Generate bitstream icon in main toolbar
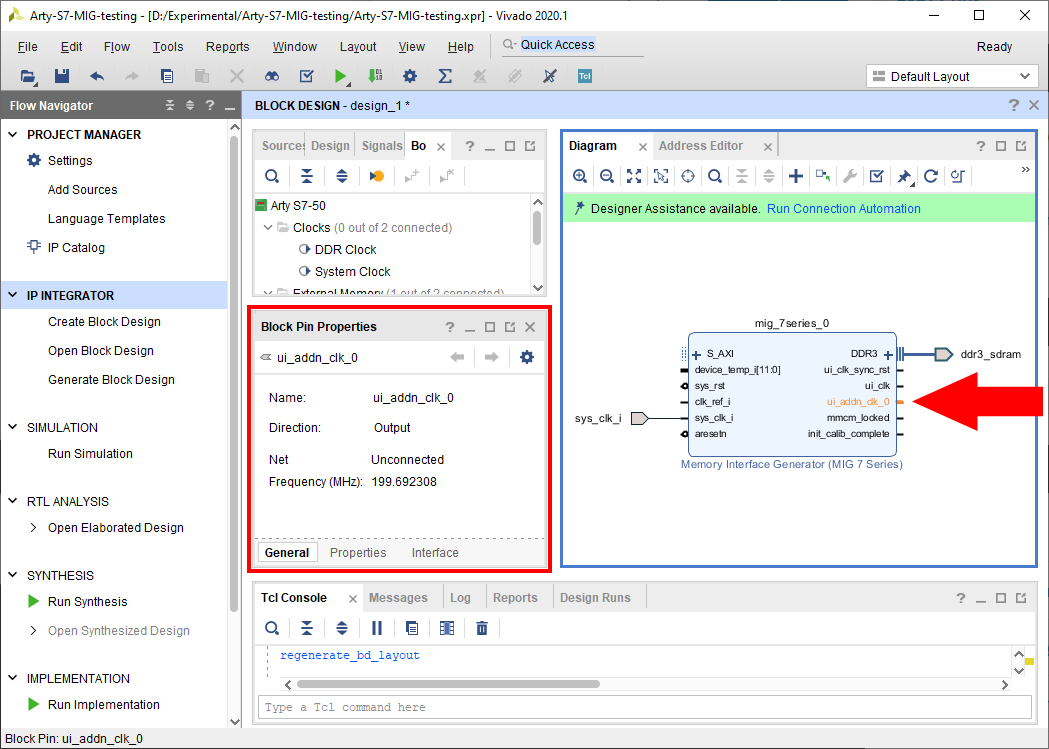This screenshot has height=749, width=1049. click(375, 76)
